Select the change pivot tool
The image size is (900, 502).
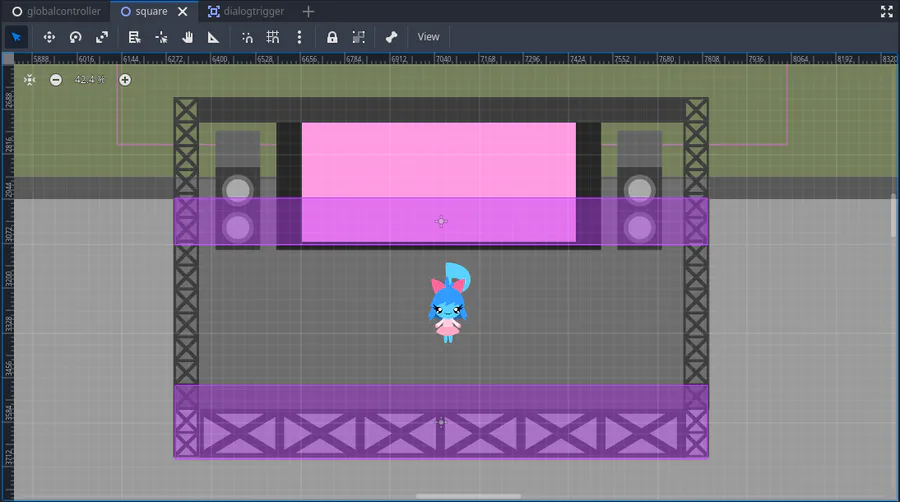coord(161,37)
